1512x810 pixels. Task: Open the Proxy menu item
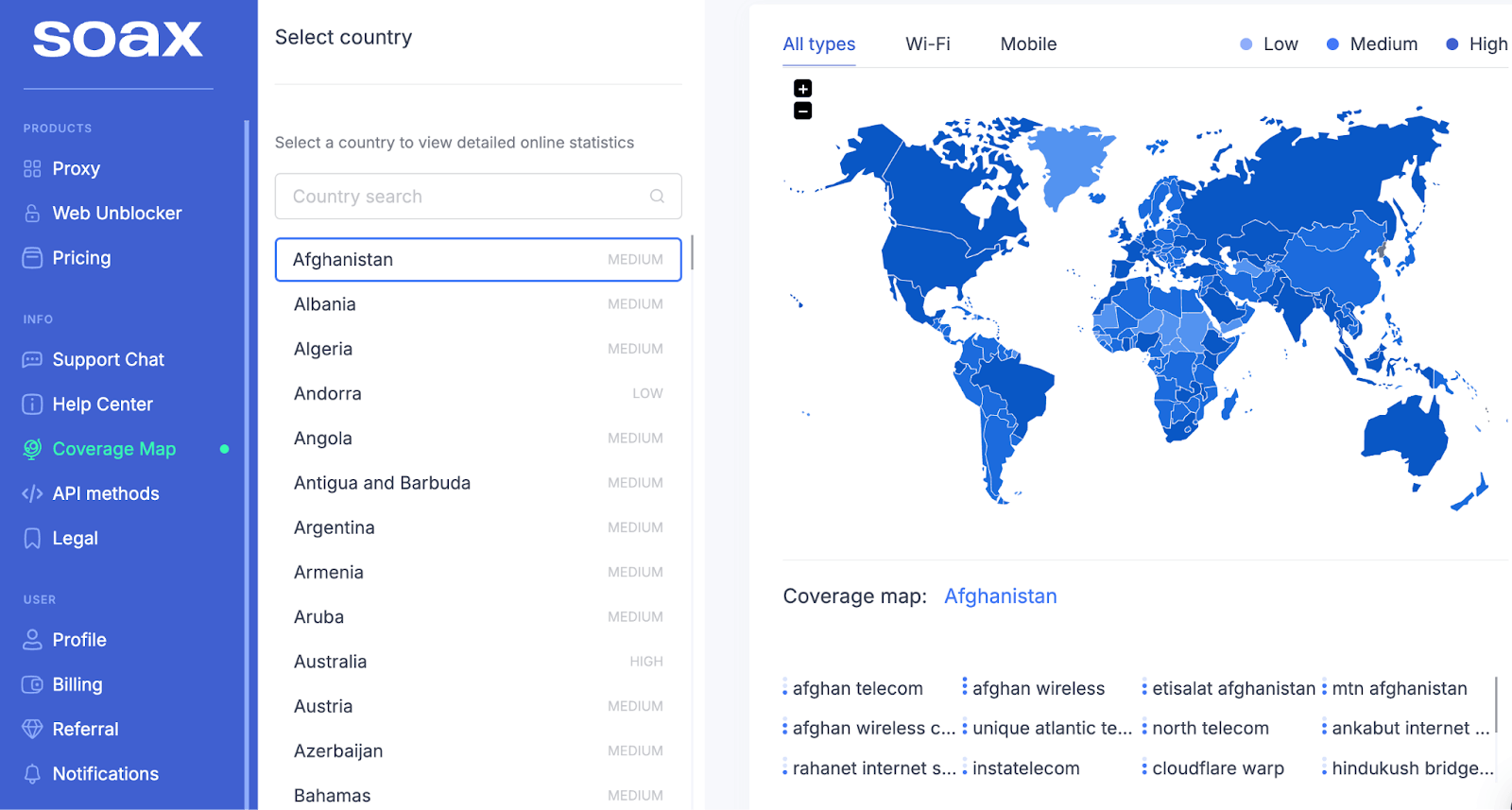click(77, 169)
